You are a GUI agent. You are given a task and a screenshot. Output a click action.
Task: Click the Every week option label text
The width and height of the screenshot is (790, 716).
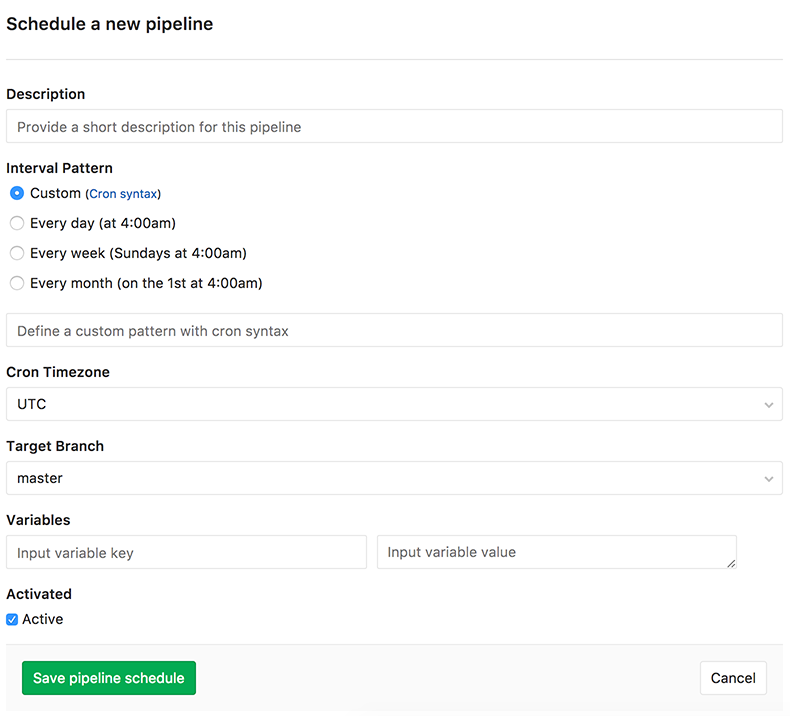coord(138,253)
